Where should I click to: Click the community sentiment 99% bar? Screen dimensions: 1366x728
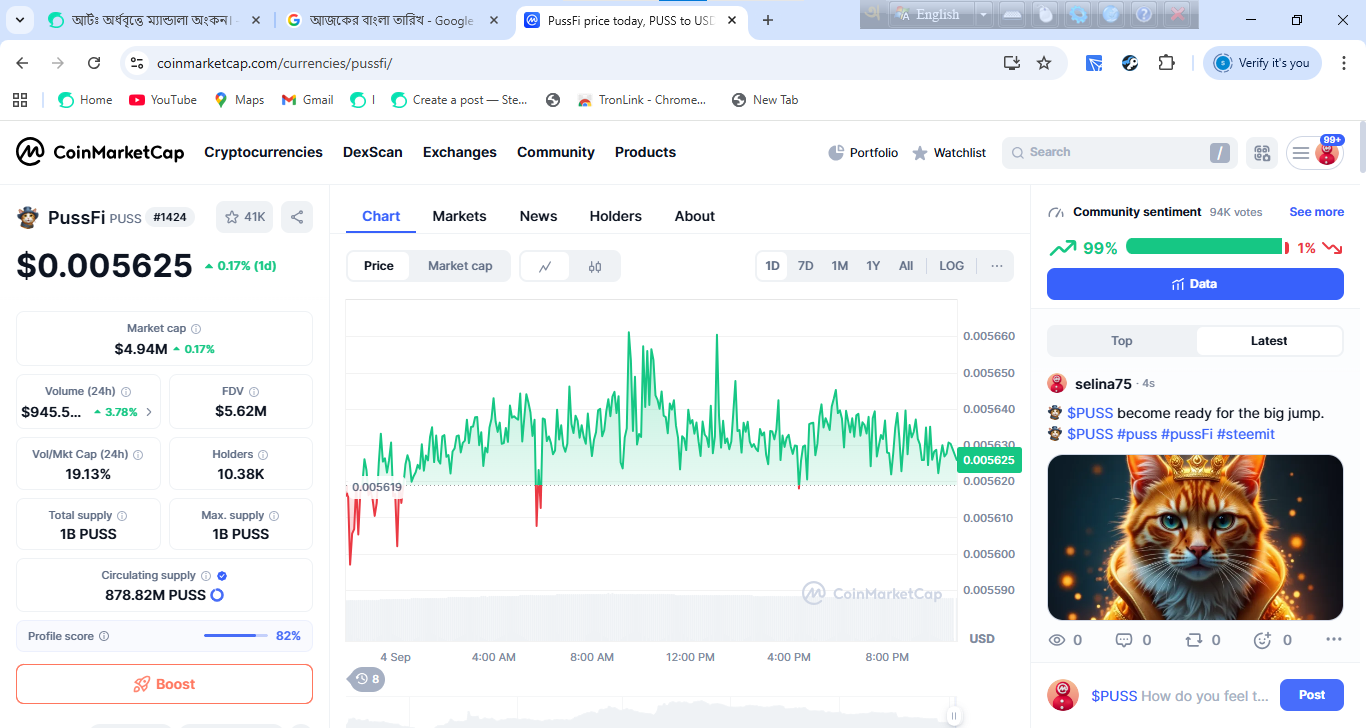click(x=1204, y=247)
